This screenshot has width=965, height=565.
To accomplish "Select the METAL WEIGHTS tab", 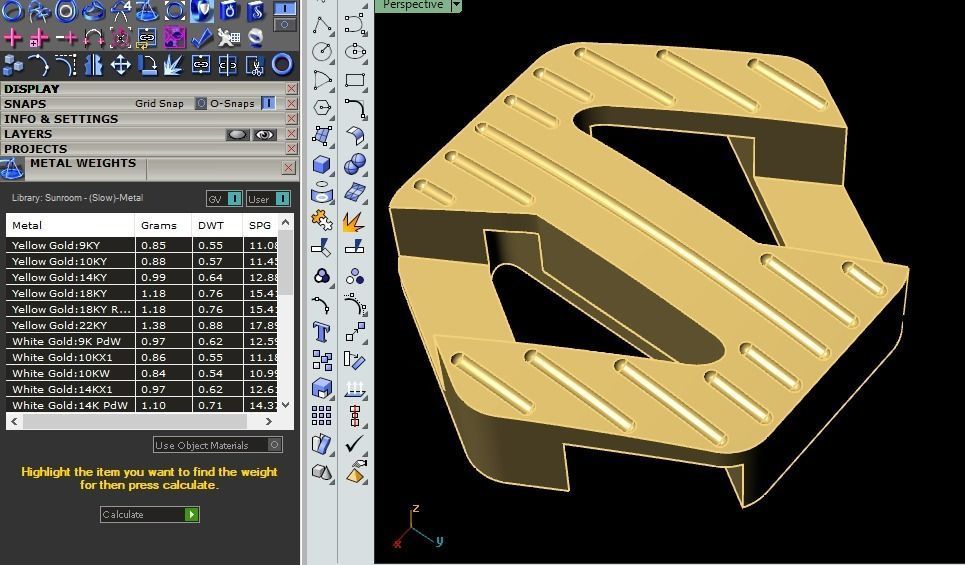I will tap(83, 164).
